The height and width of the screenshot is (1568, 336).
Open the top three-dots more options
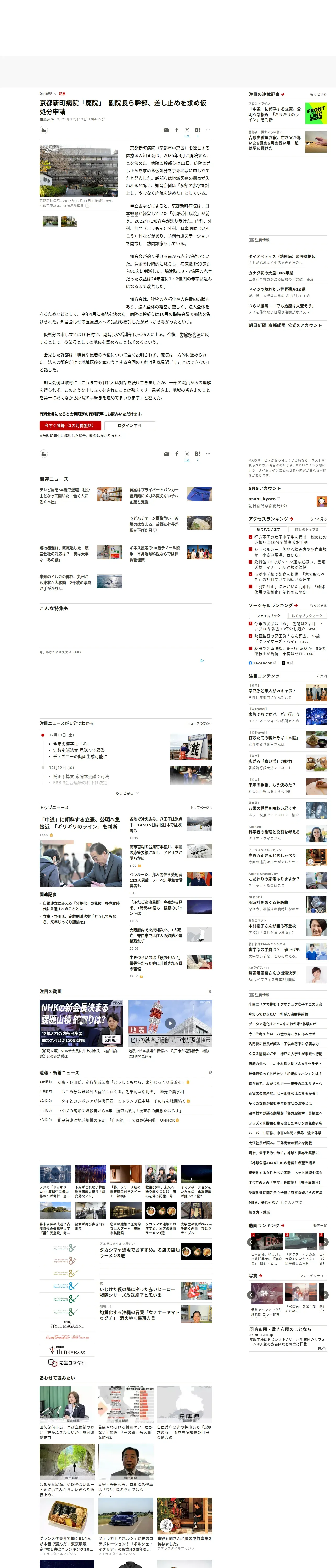click(x=208, y=130)
